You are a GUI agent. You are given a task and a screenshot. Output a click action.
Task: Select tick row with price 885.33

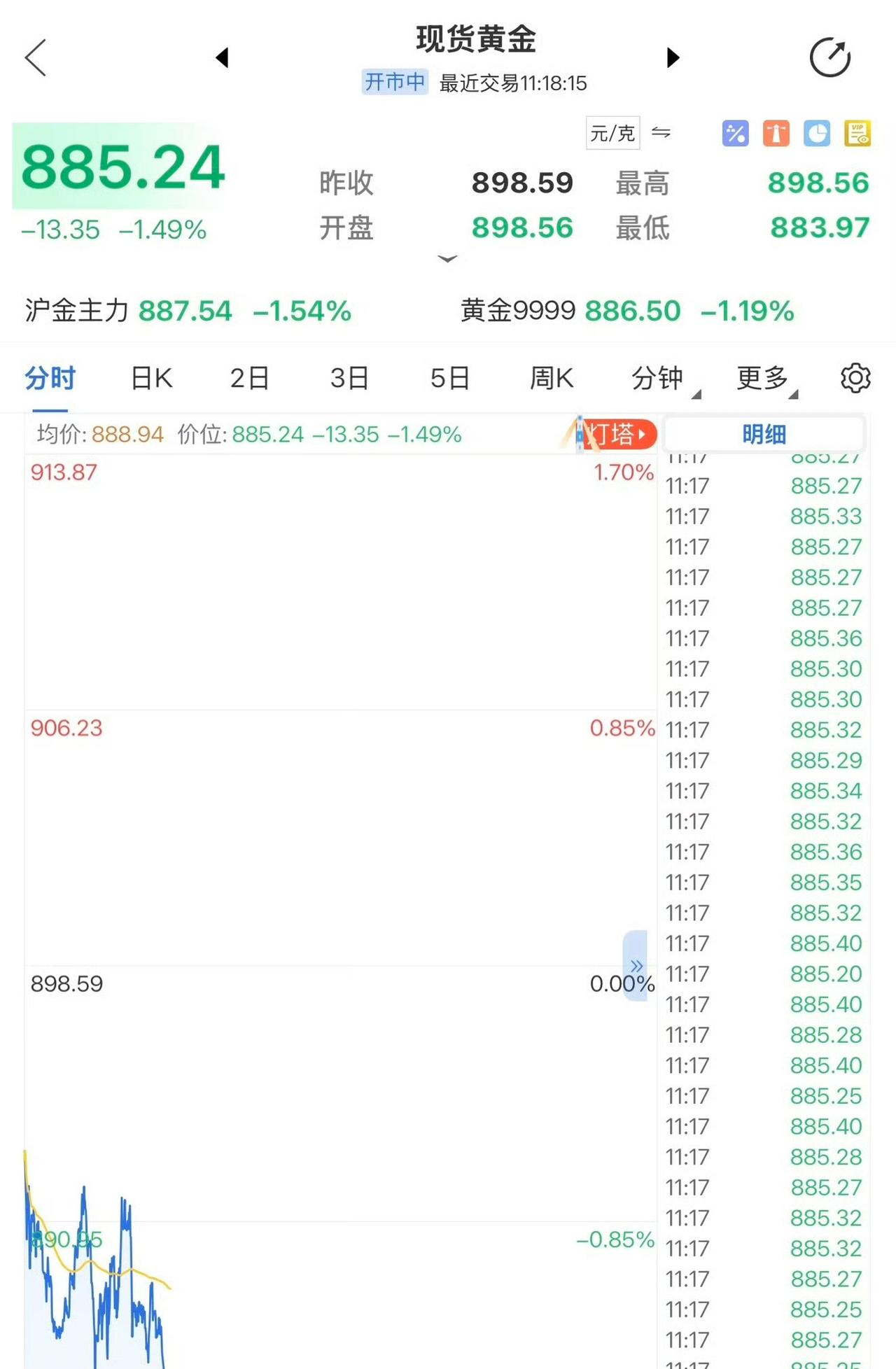764,517
